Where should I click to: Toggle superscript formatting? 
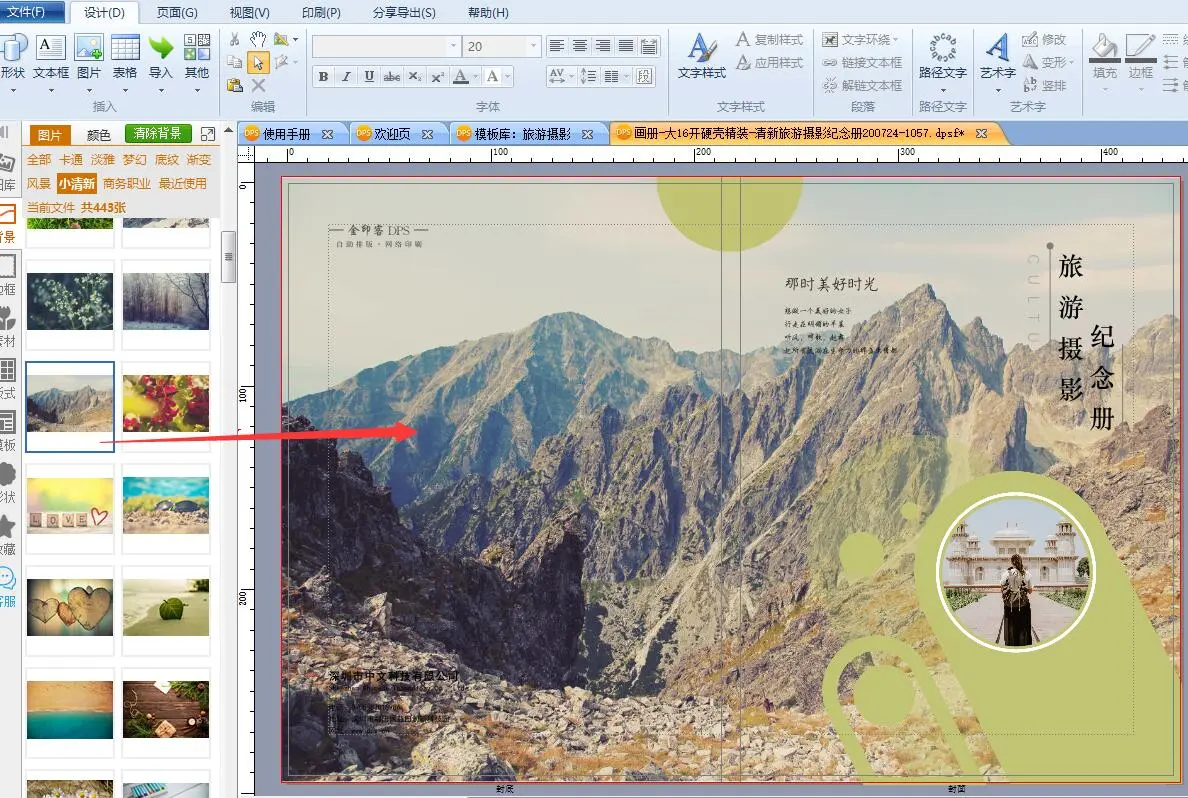click(x=438, y=76)
